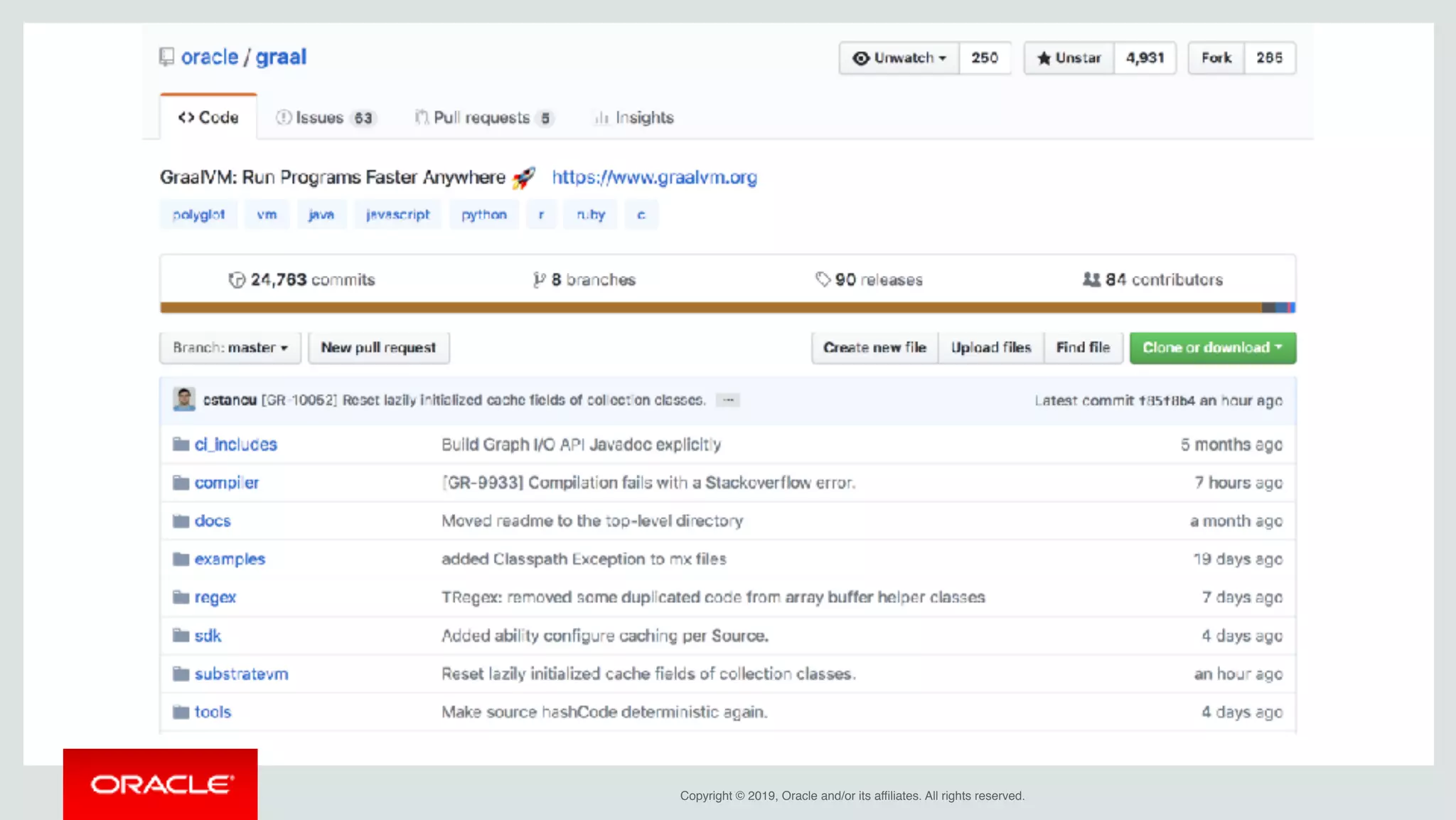Toggle Unstar on the repository

click(1069, 58)
